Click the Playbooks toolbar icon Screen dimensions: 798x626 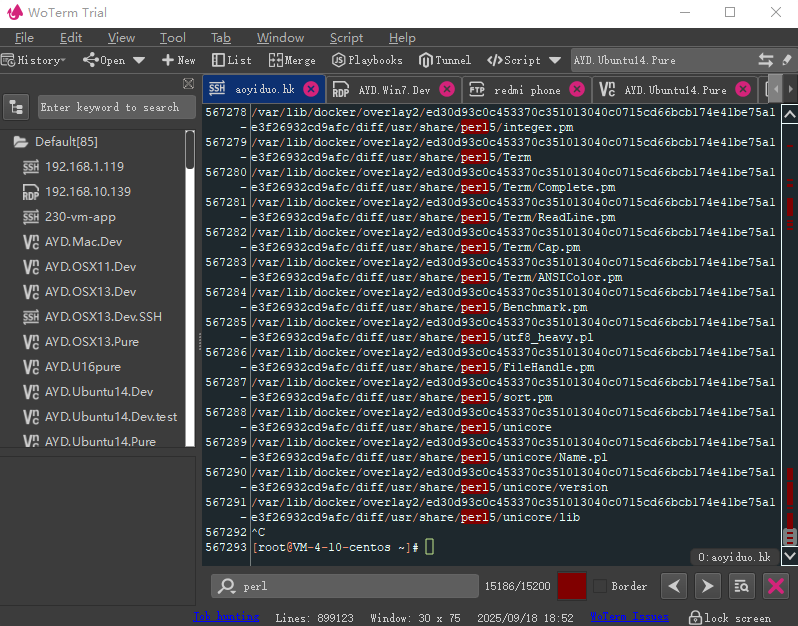pos(367,60)
